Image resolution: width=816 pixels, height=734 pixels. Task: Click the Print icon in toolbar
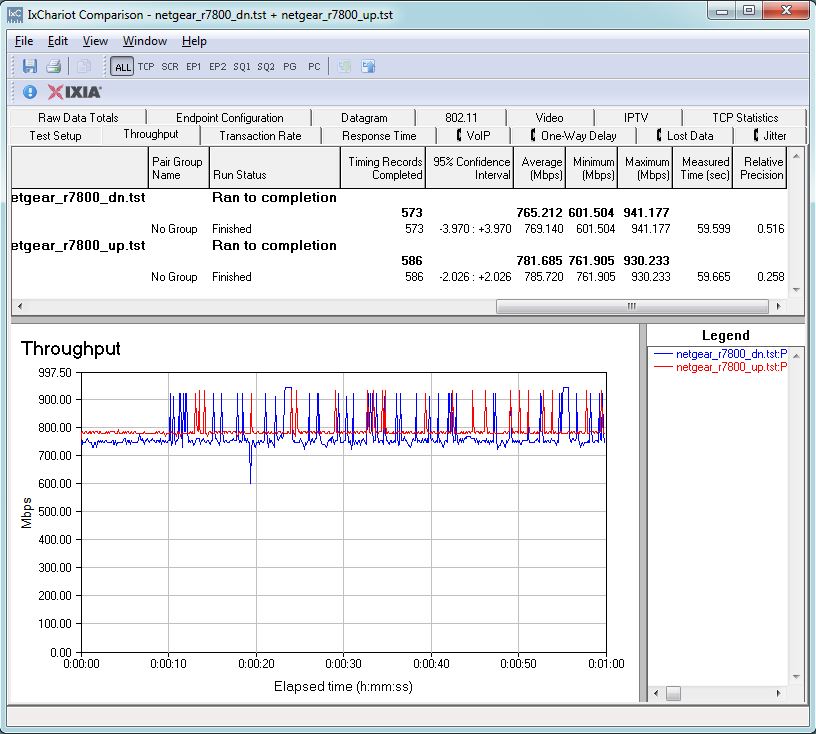click(54, 66)
